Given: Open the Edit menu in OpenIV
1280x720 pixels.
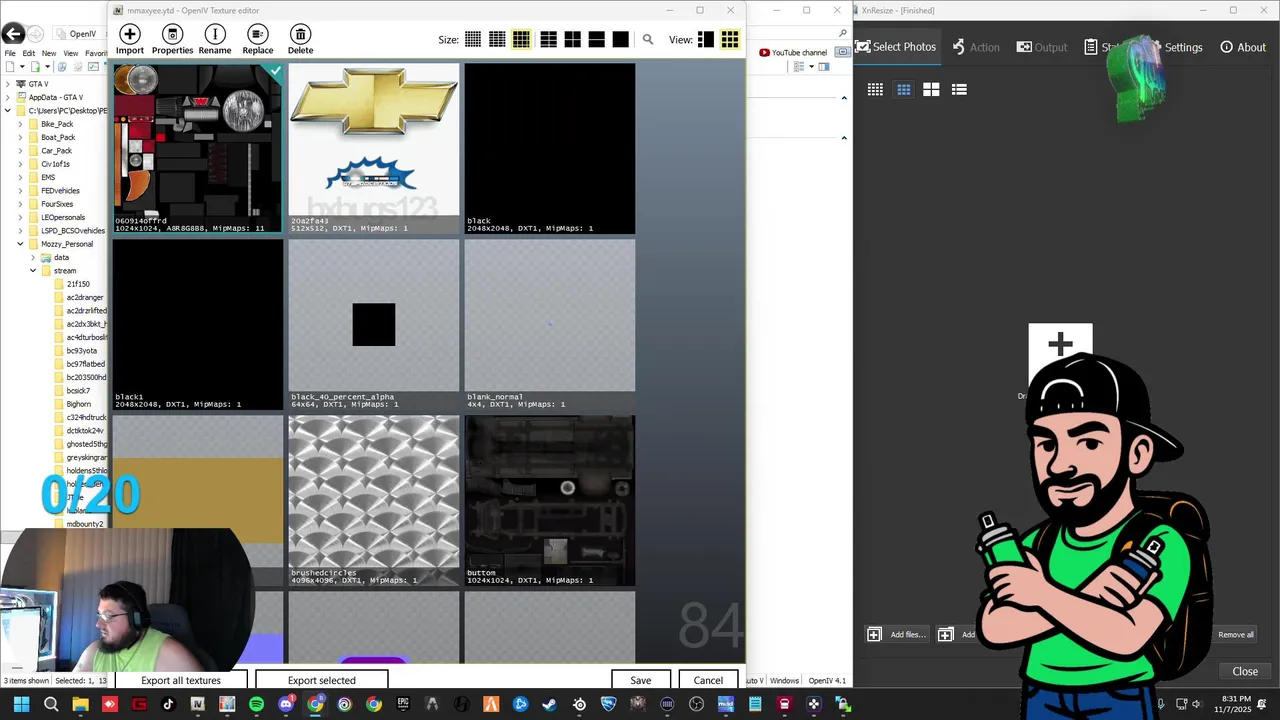Looking at the screenshot, I should [29, 53].
